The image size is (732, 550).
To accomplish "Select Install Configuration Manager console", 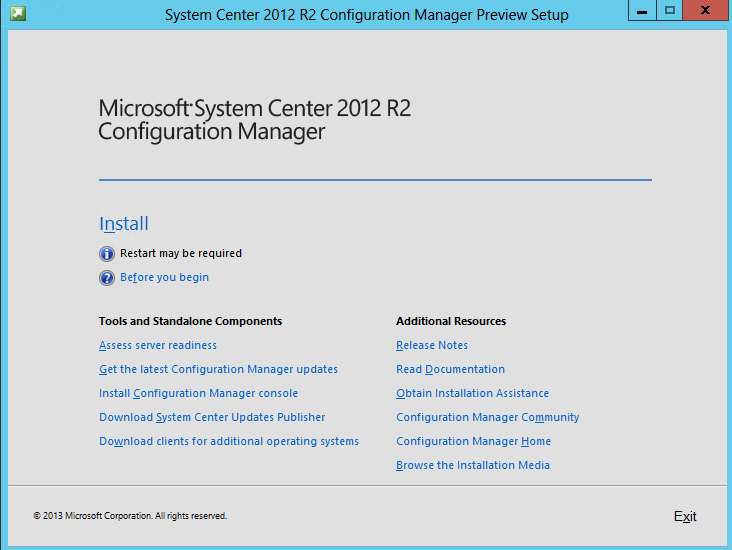I will pos(198,393).
